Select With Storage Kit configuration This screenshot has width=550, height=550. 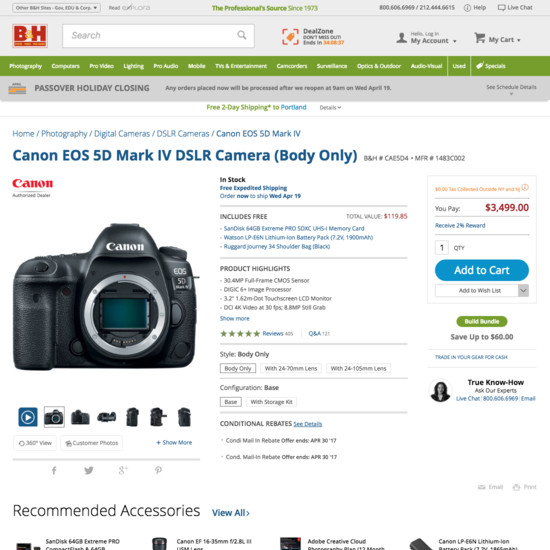tap(271, 402)
